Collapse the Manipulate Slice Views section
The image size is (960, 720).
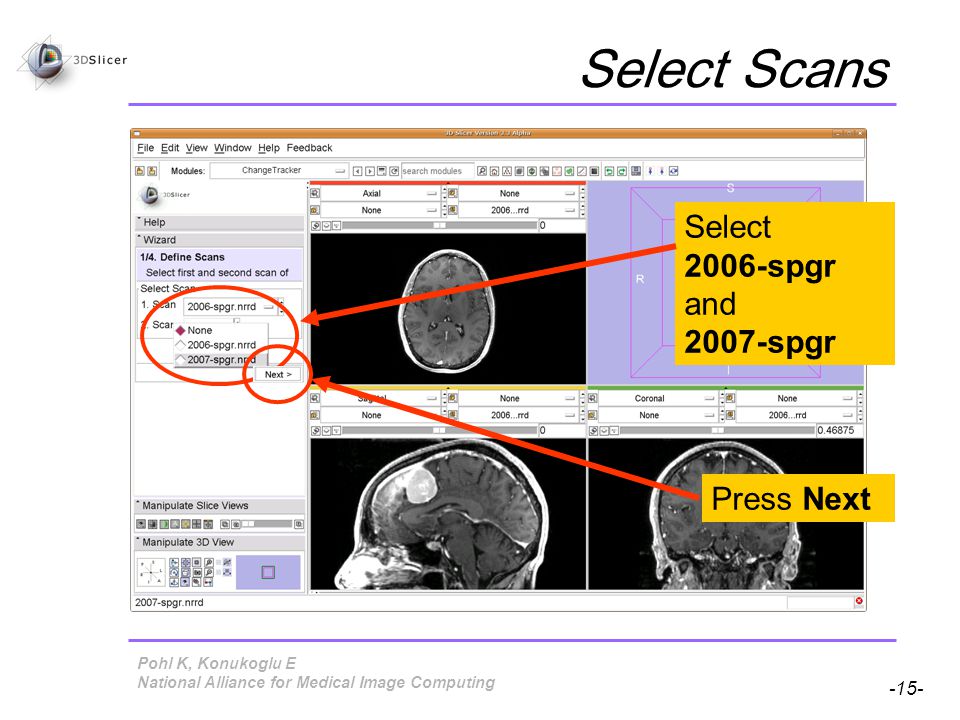tap(219, 506)
